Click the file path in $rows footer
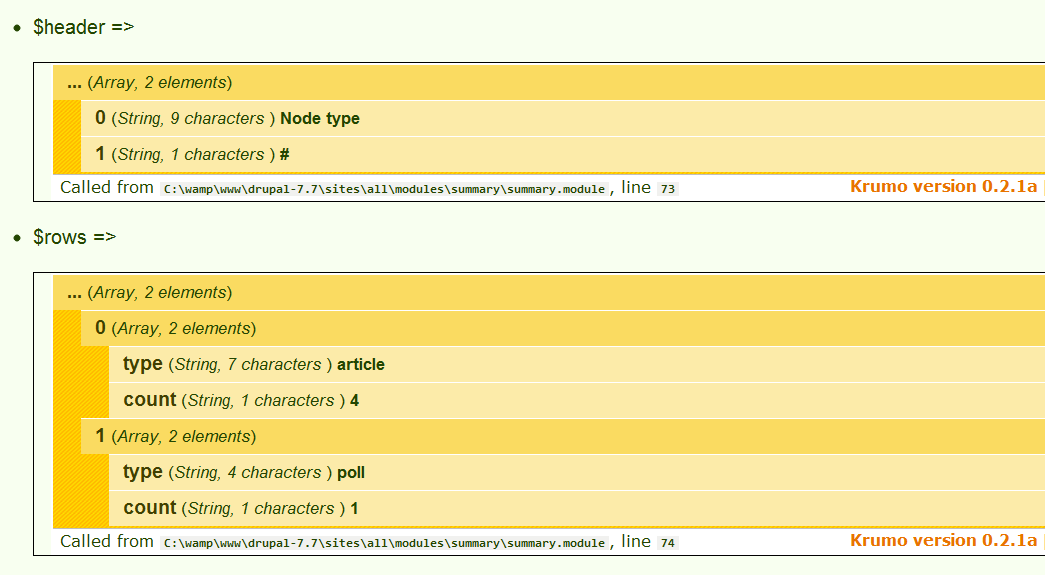This screenshot has width=1045, height=575. click(x=385, y=543)
